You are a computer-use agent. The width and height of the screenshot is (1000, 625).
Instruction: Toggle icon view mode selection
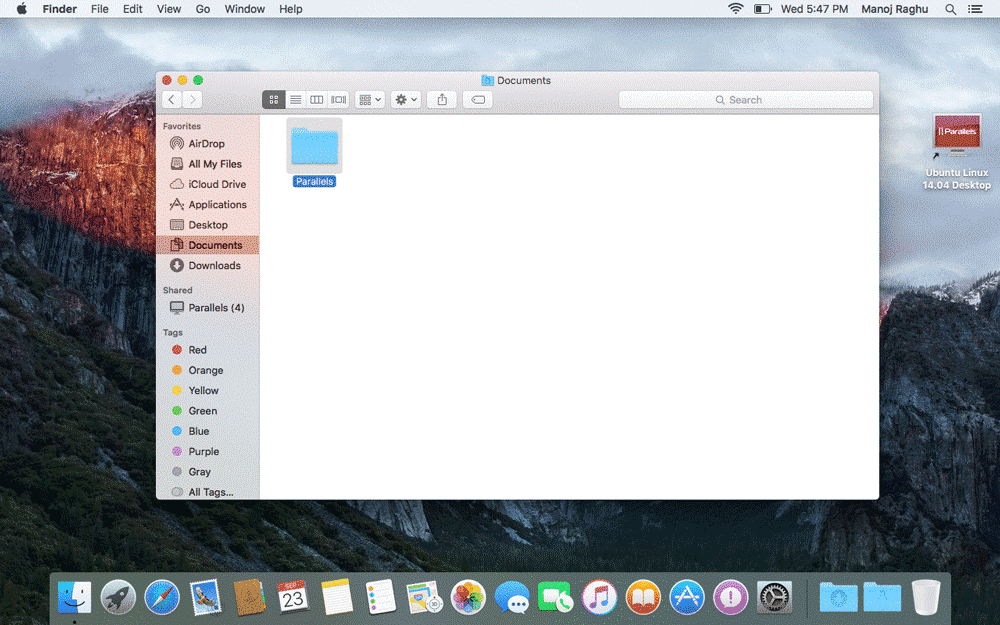(273, 99)
